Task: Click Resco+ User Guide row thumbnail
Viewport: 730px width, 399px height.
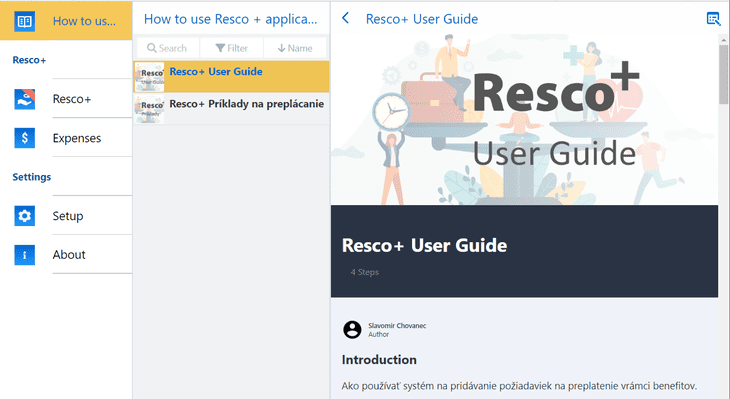Action: point(149,77)
